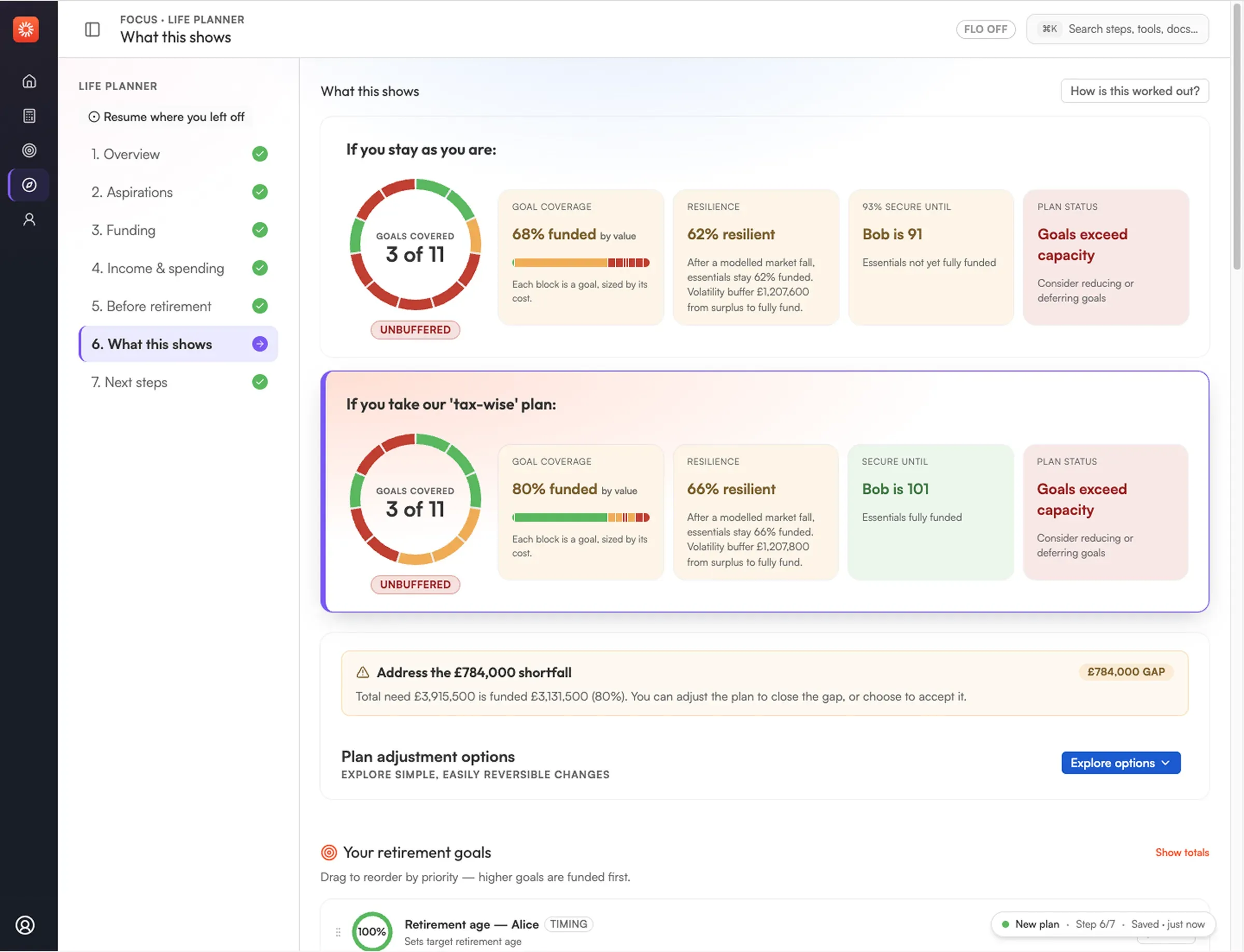Click the orange app logo icon
This screenshot has width=1244, height=952.
[26, 29]
